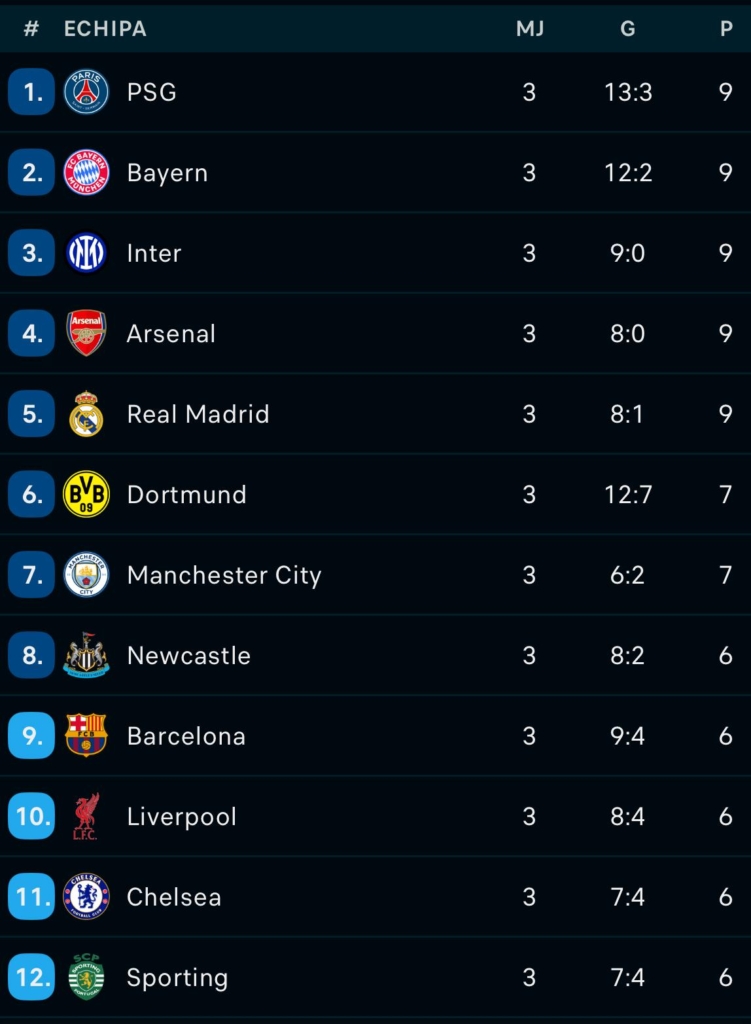This screenshot has height=1024, width=751.
Task: Open the Real Madrid team link
Action: pyautogui.click(x=198, y=414)
